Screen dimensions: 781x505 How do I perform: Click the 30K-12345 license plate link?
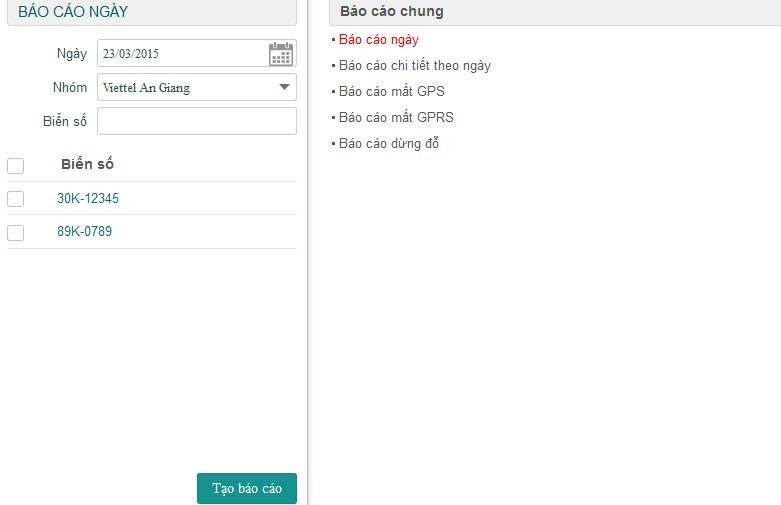coord(88,199)
